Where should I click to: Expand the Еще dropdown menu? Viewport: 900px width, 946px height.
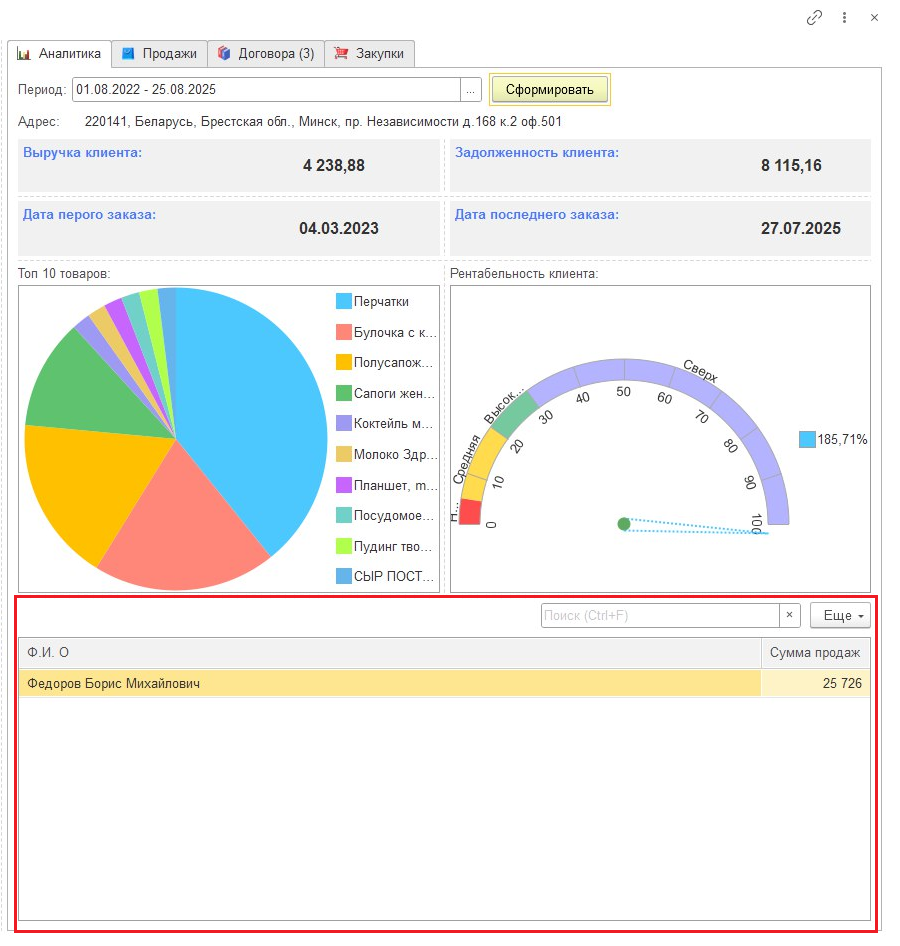tap(840, 616)
